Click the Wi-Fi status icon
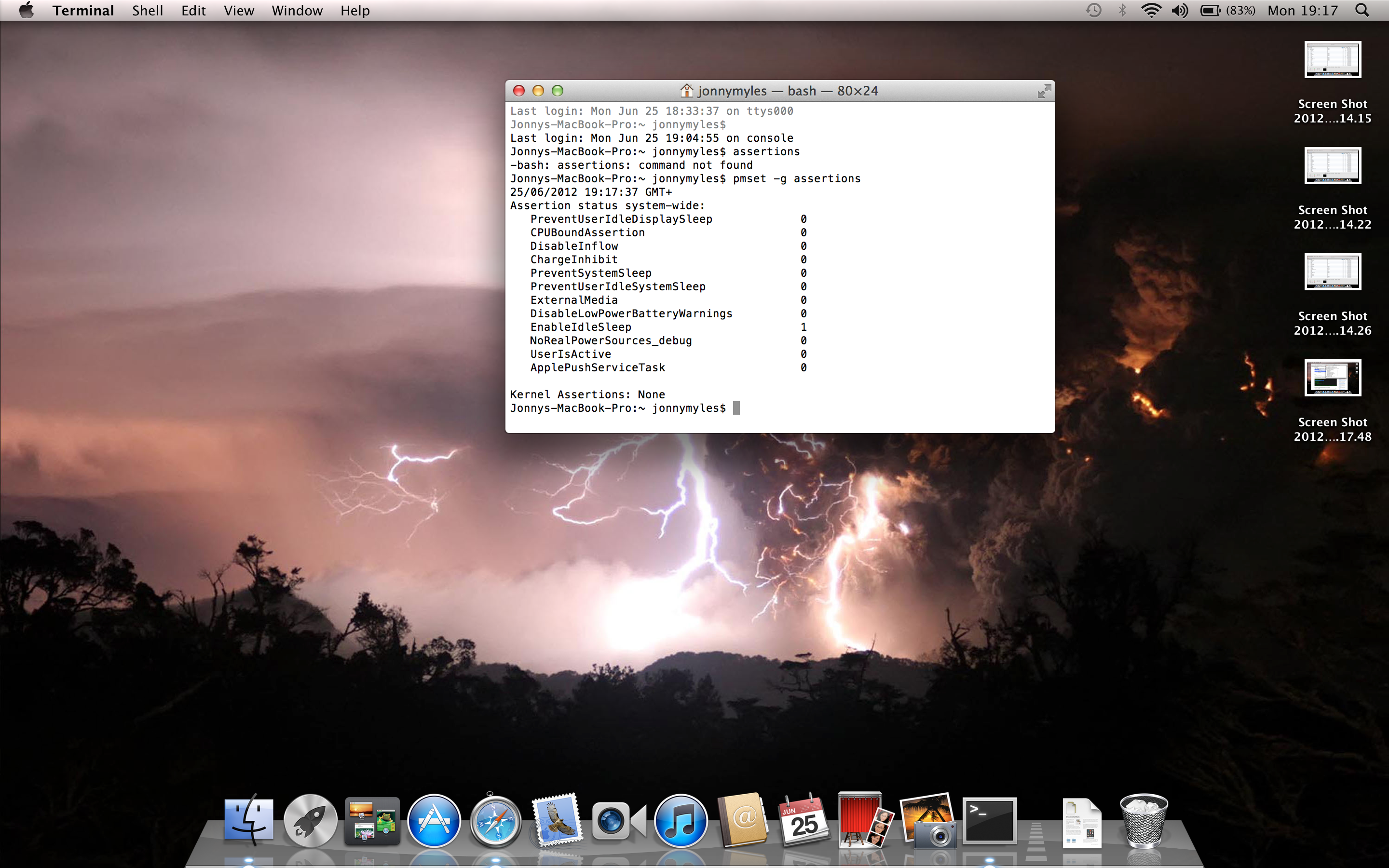This screenshot has height=868, width=1389. point(1151,10)
